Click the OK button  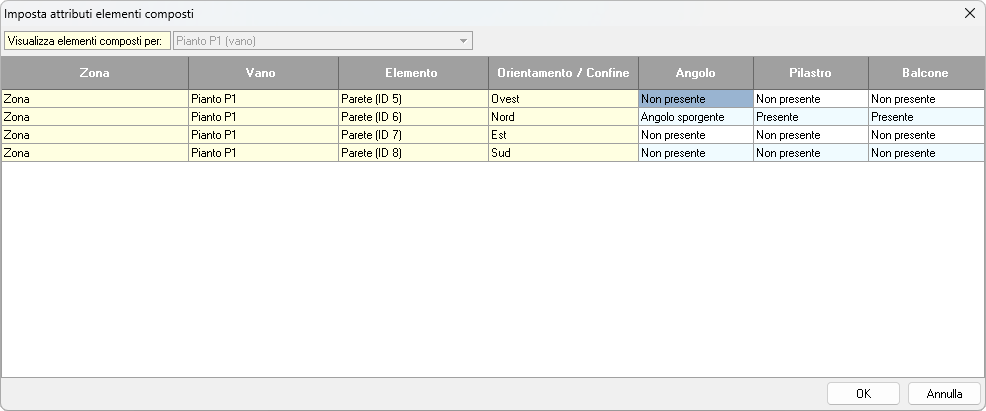(863, 394)
